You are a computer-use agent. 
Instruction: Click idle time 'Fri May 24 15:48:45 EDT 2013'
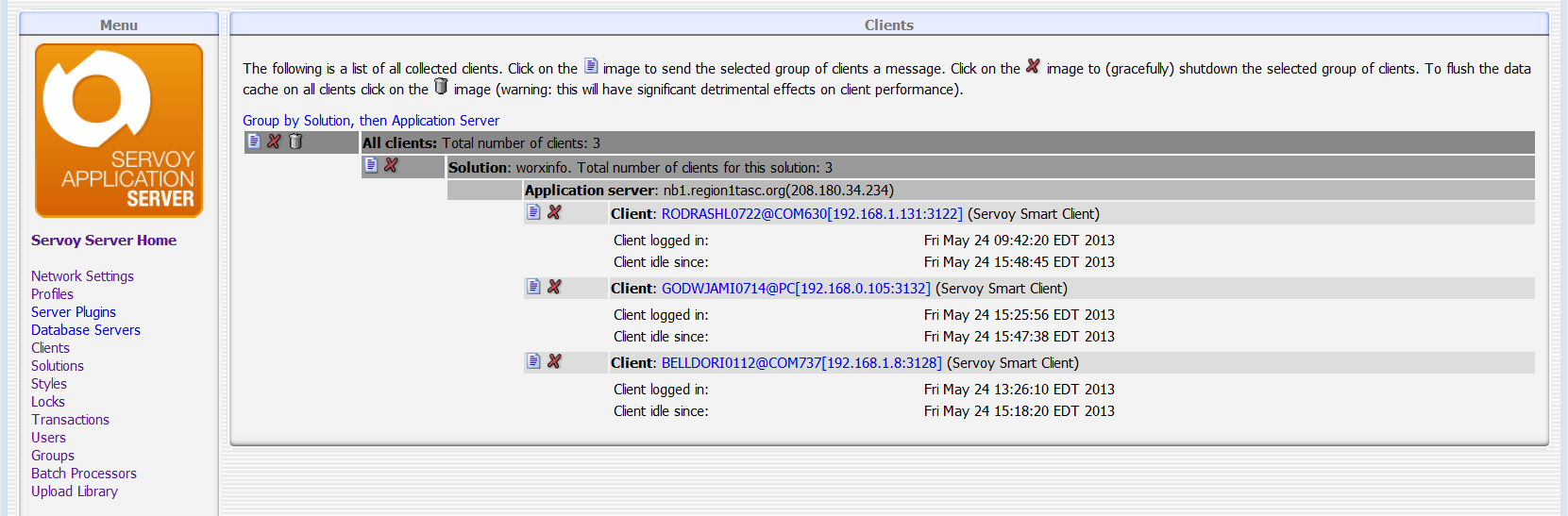1020,262
